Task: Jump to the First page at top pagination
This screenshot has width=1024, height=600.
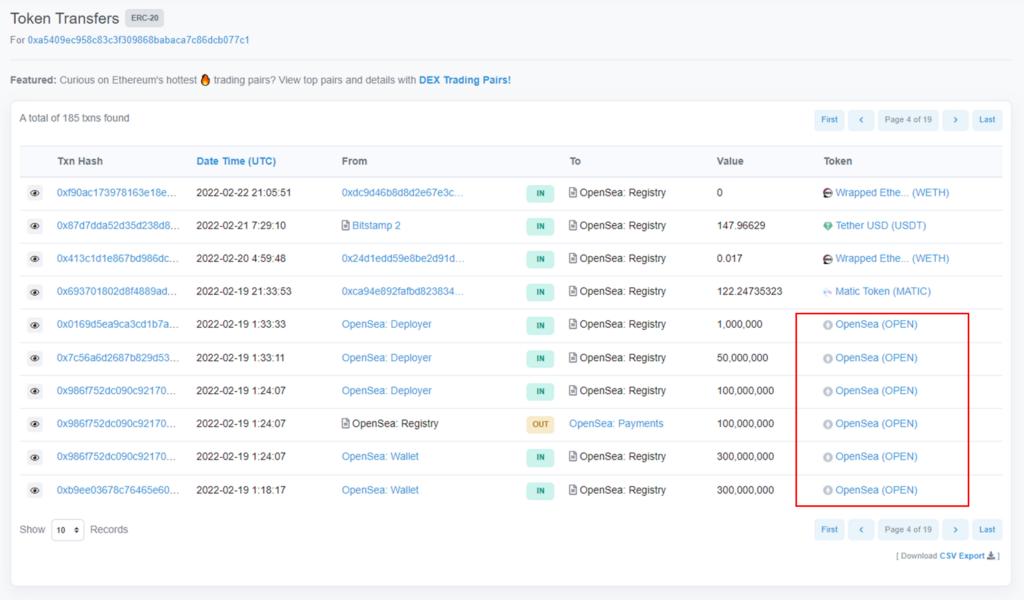Action: click(829, 120)
